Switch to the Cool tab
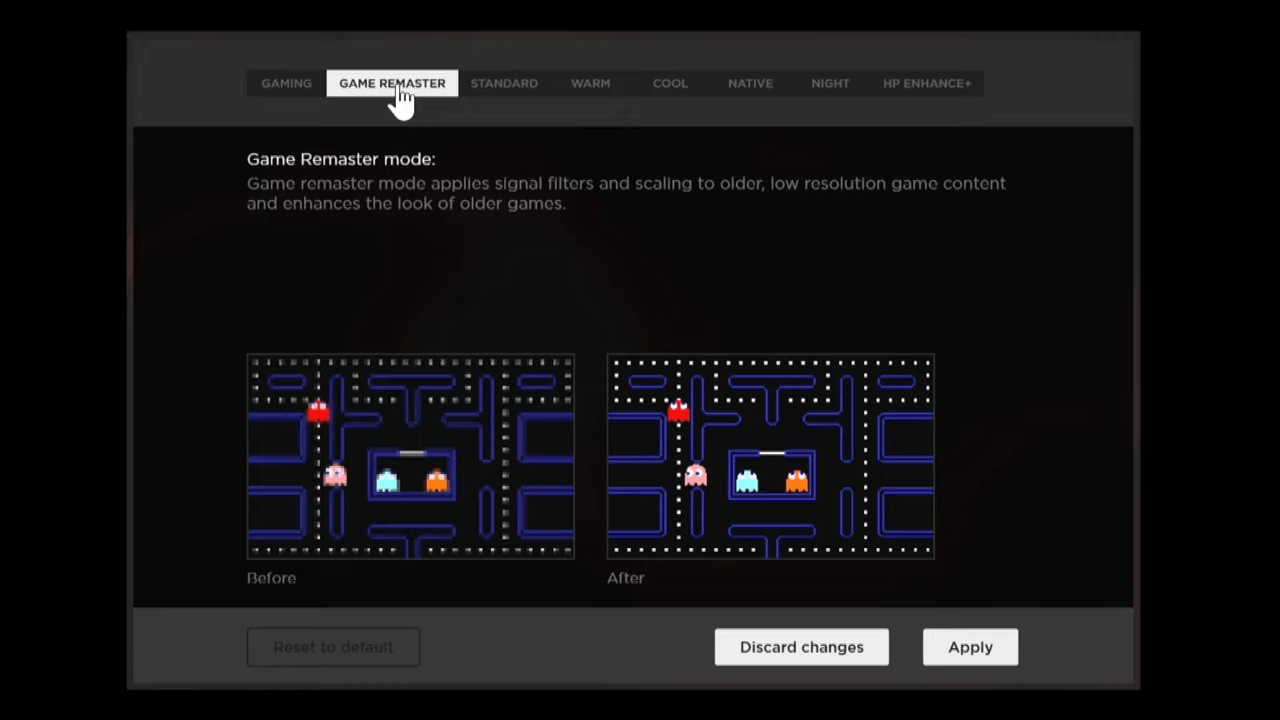Image resolution: width=1280 pixels, height=720 pixels. (670, 83)
